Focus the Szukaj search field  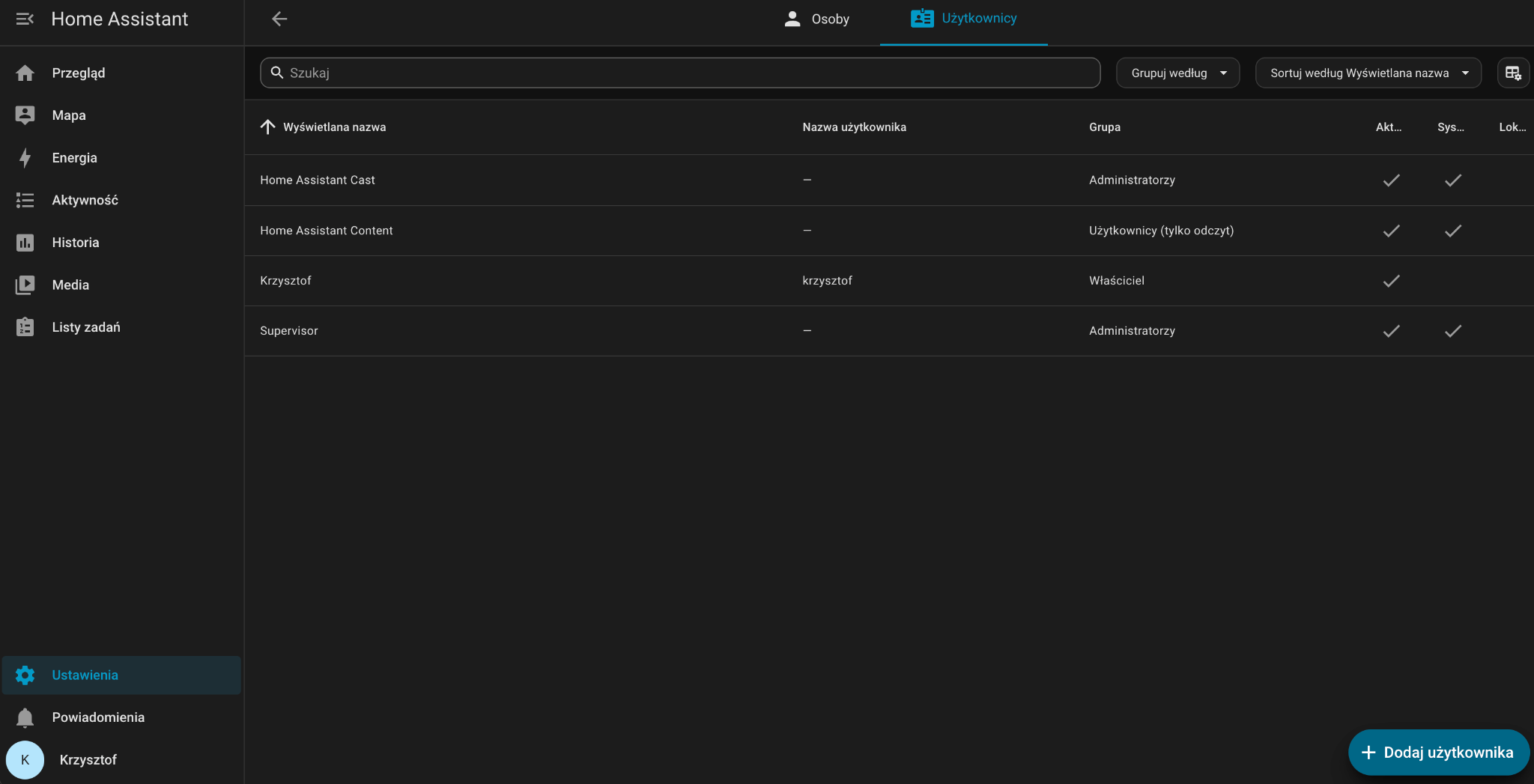click(680, 73)
